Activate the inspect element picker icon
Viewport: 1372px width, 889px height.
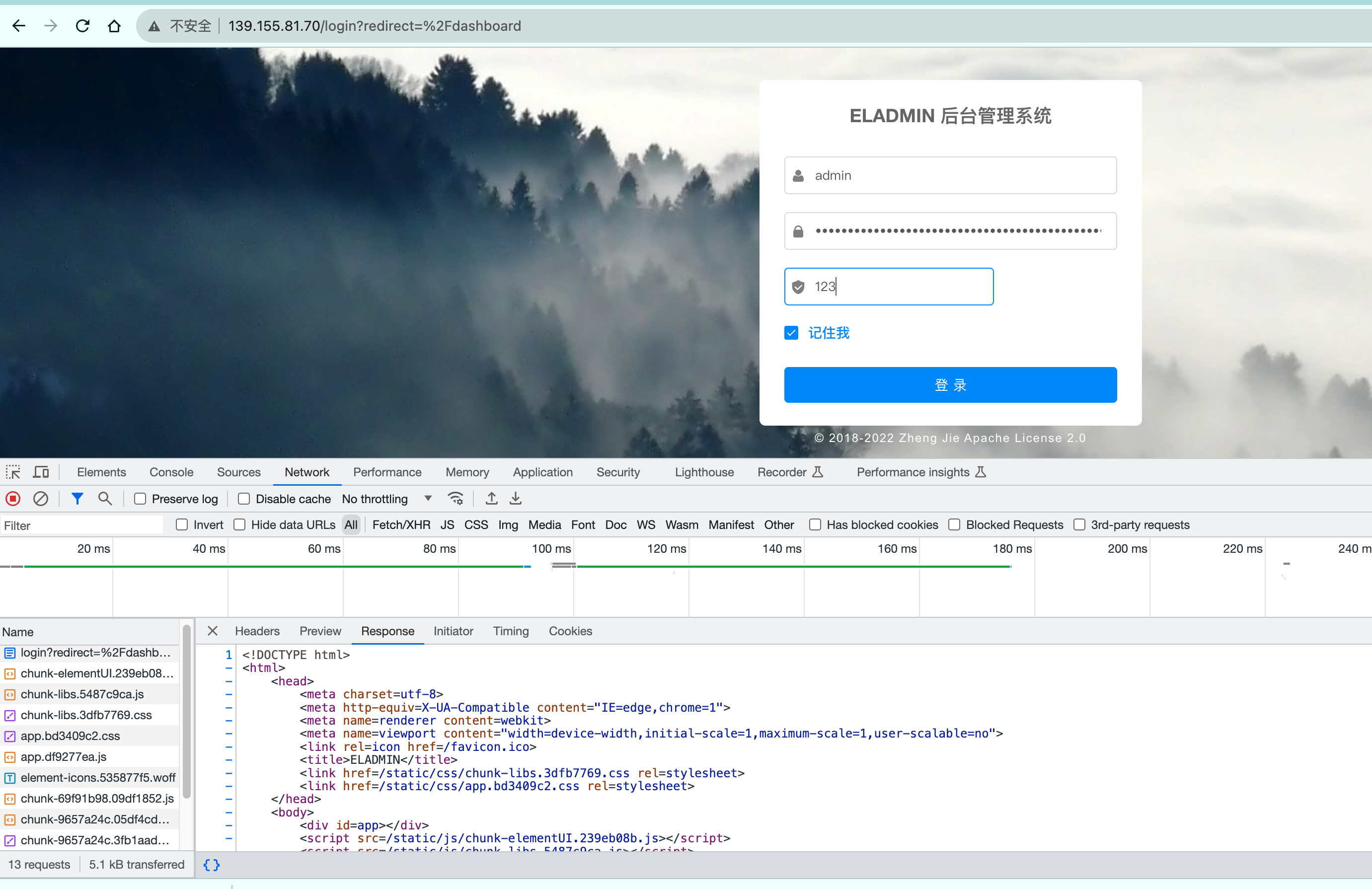13,472
